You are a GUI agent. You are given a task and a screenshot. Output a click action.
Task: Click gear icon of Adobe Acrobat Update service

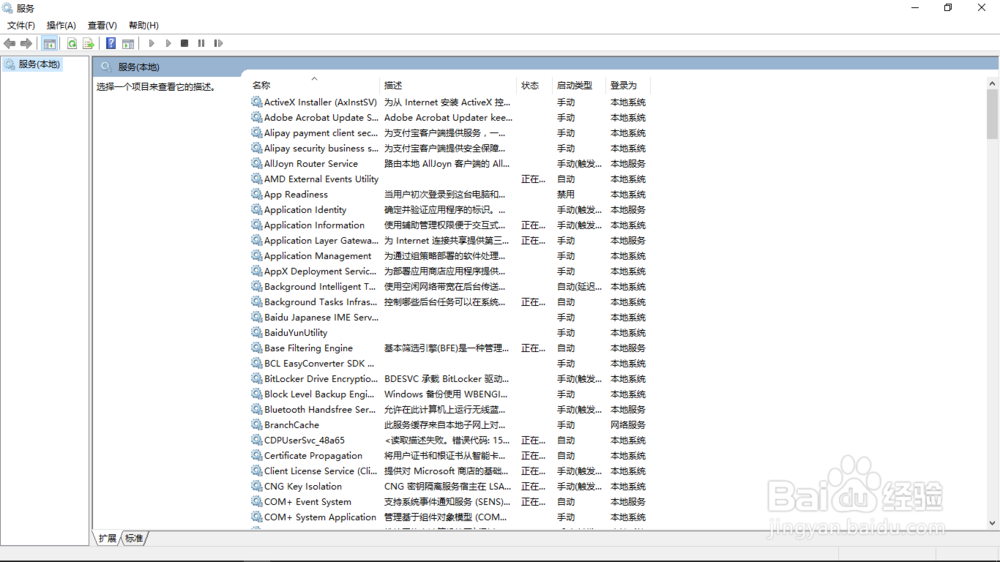point(256,117)
